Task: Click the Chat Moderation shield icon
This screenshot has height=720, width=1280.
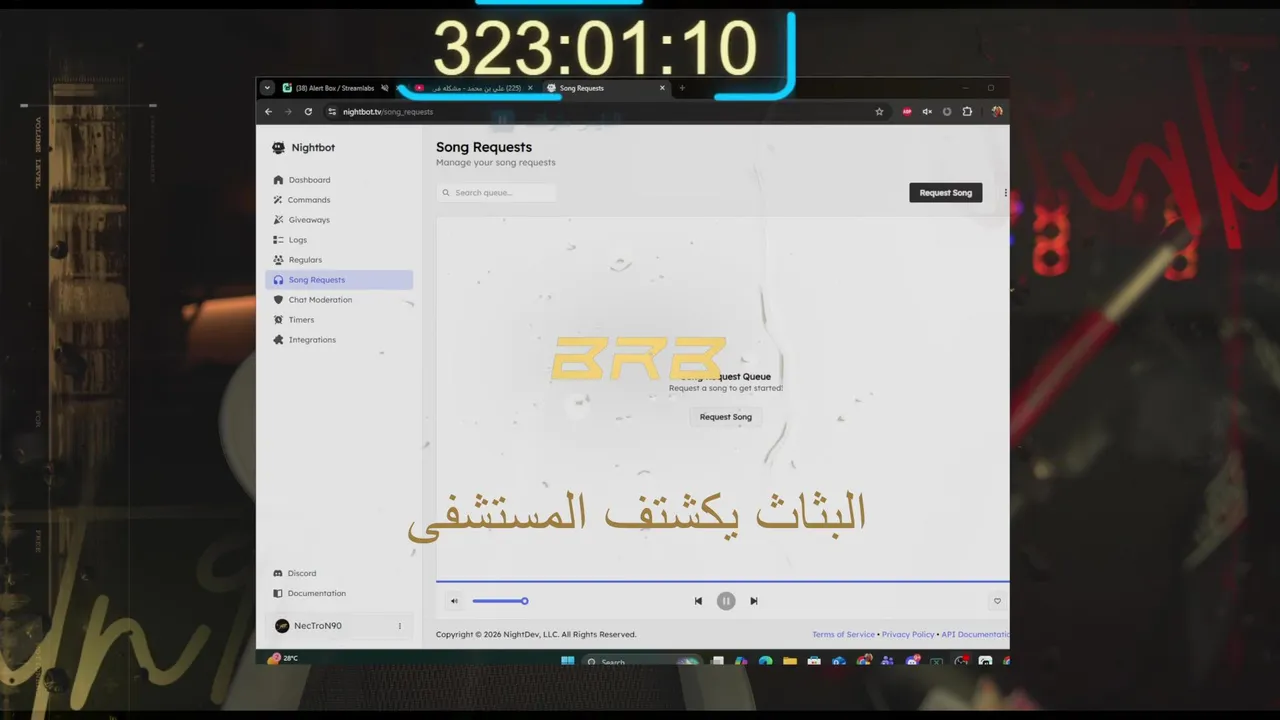Action: (278, 300)
